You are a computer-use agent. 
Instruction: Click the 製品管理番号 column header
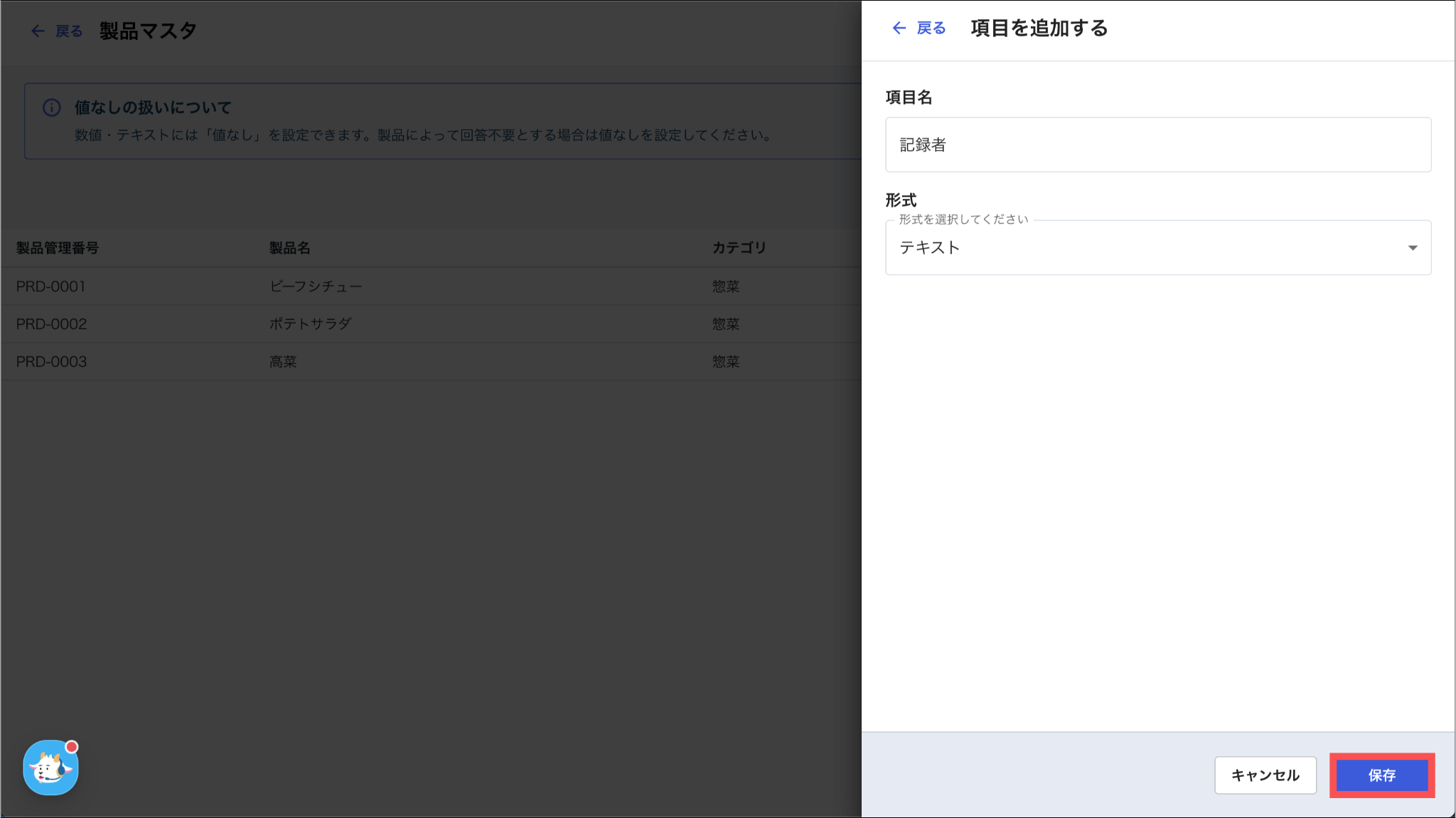58,248
